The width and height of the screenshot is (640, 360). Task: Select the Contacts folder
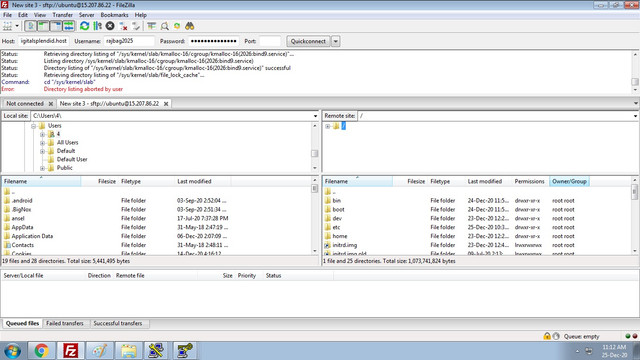click(22, 245)
